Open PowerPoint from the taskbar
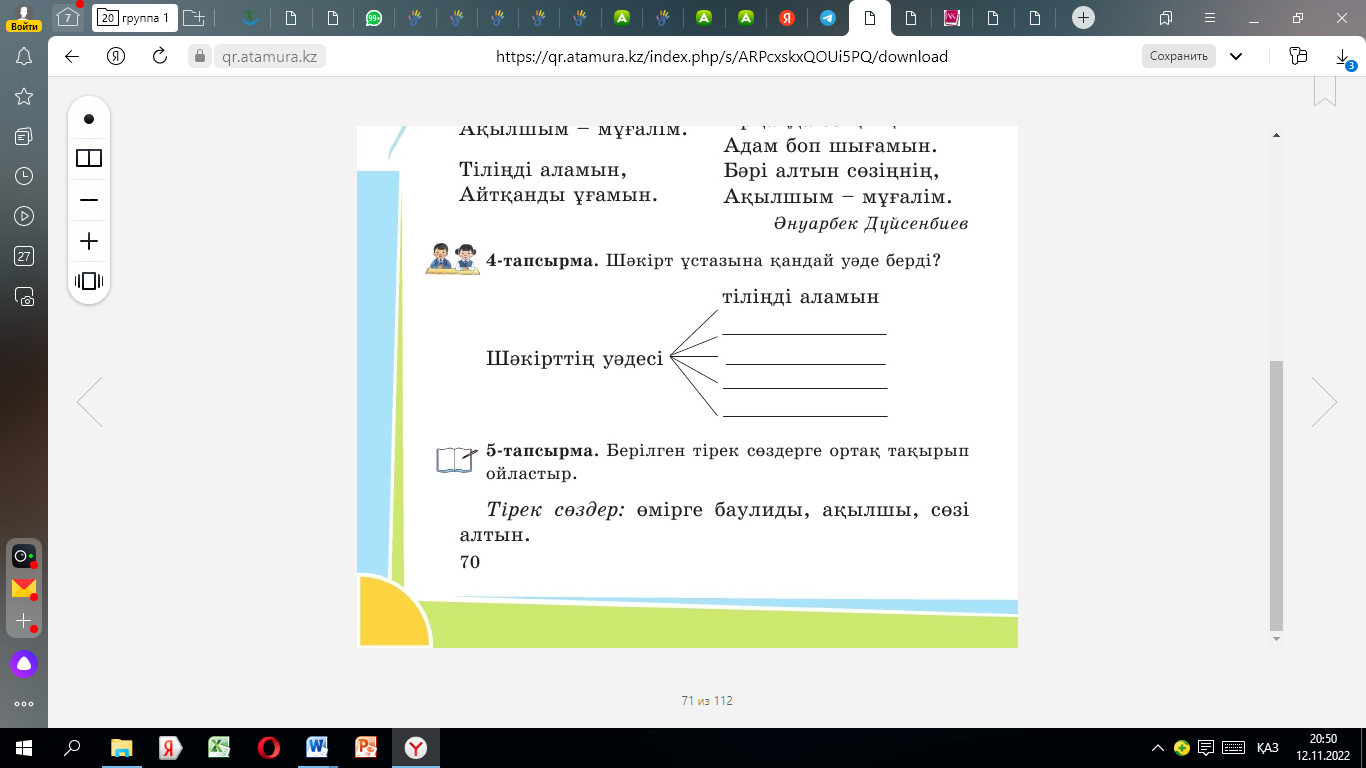 pyautogui.click(x=366, y=747)
